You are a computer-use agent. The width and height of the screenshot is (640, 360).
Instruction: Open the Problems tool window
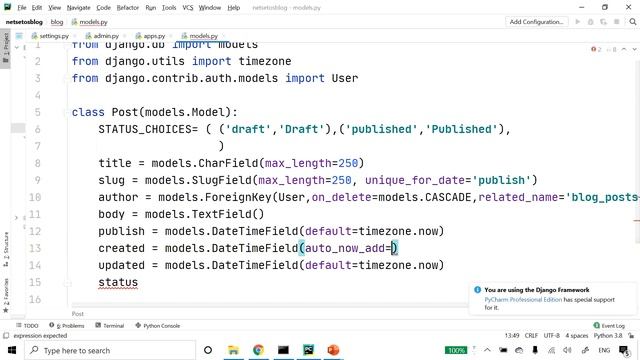coord(67,325)
